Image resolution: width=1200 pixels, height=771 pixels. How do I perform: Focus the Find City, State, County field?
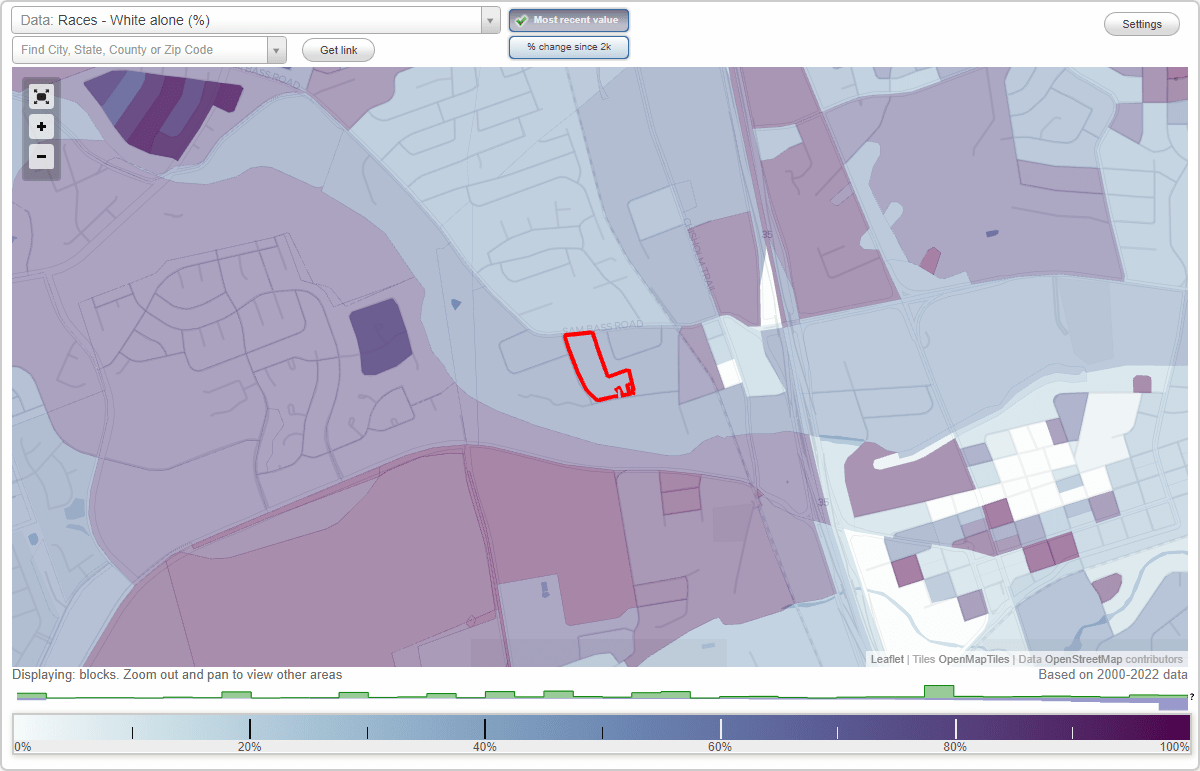[x=140, y=50]
